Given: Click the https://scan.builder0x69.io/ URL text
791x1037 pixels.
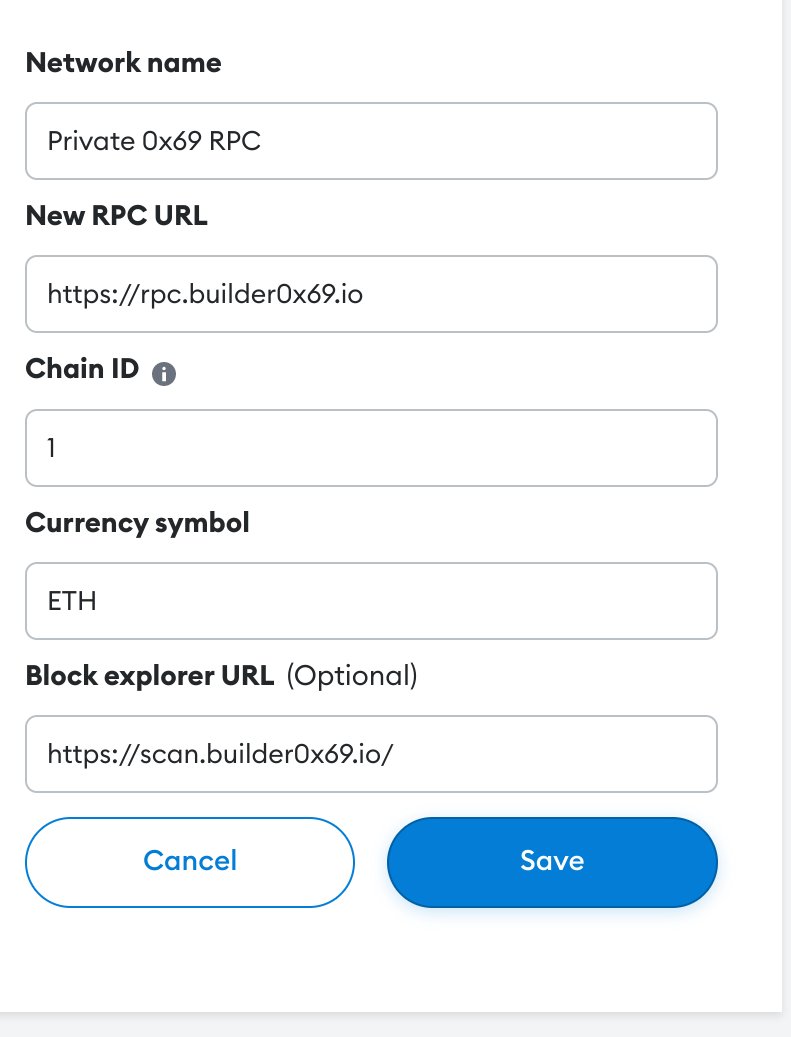Looking at the screenshot, I should pyautogui.click(x=220, y=754).
